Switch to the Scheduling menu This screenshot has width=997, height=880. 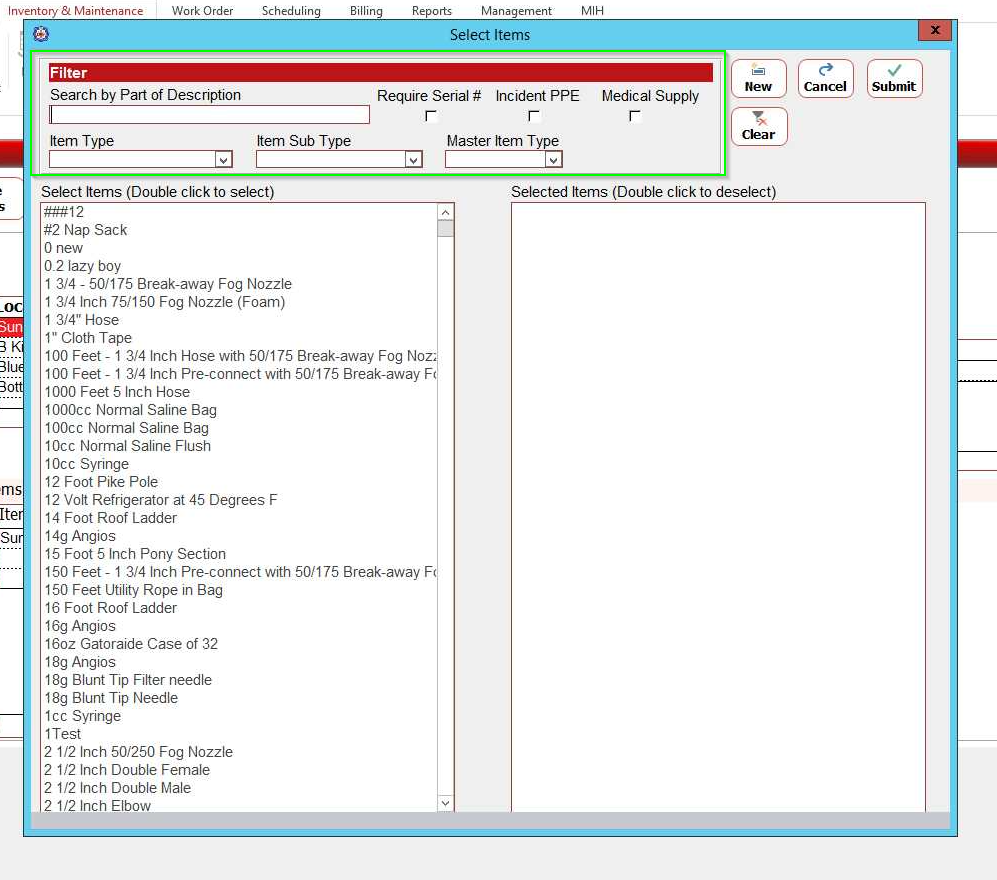(x=291, y=11)
